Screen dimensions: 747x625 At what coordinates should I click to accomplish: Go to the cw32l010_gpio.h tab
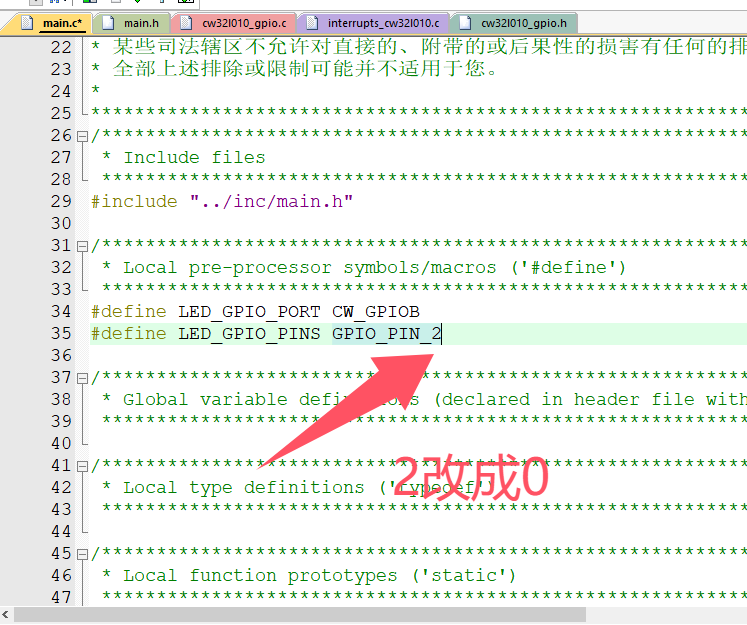(523, 22)
